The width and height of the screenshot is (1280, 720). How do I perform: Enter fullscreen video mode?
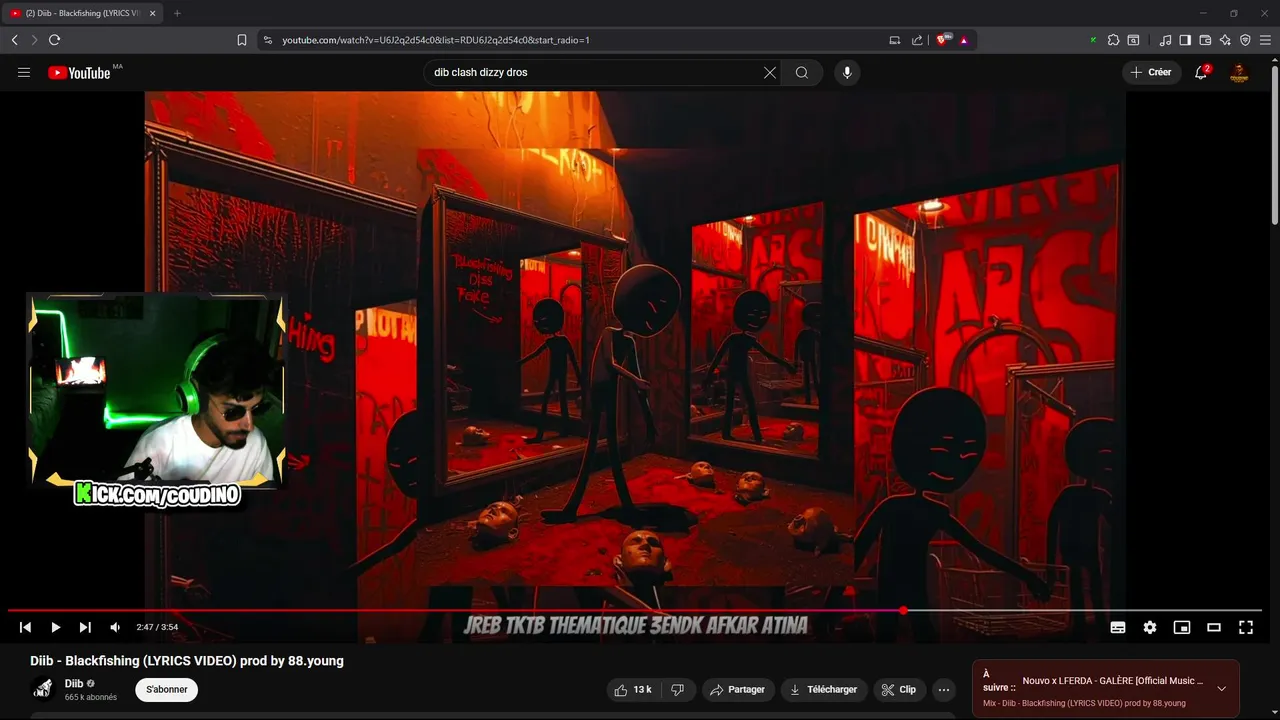coord(1246,627)
